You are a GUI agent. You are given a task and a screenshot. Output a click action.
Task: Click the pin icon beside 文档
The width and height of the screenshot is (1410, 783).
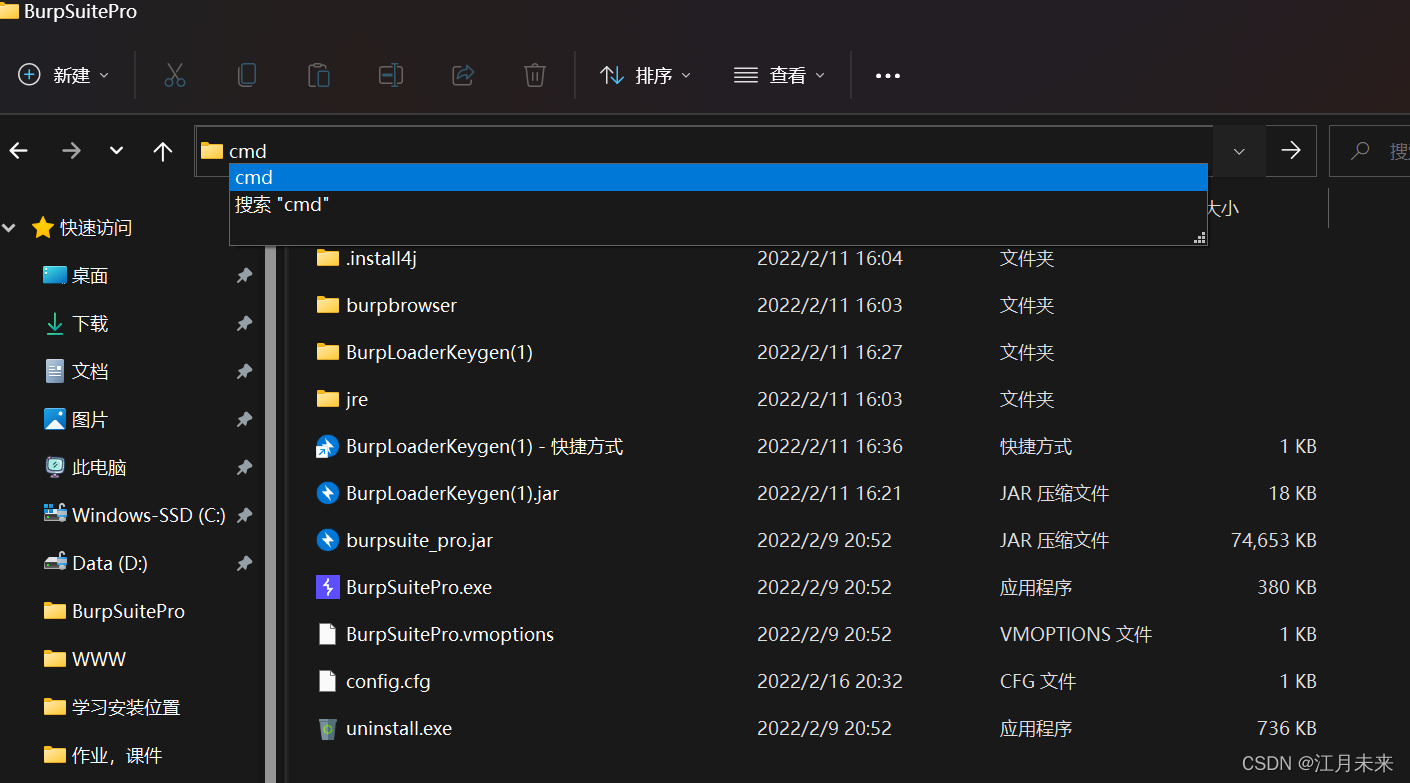point(244,371)
